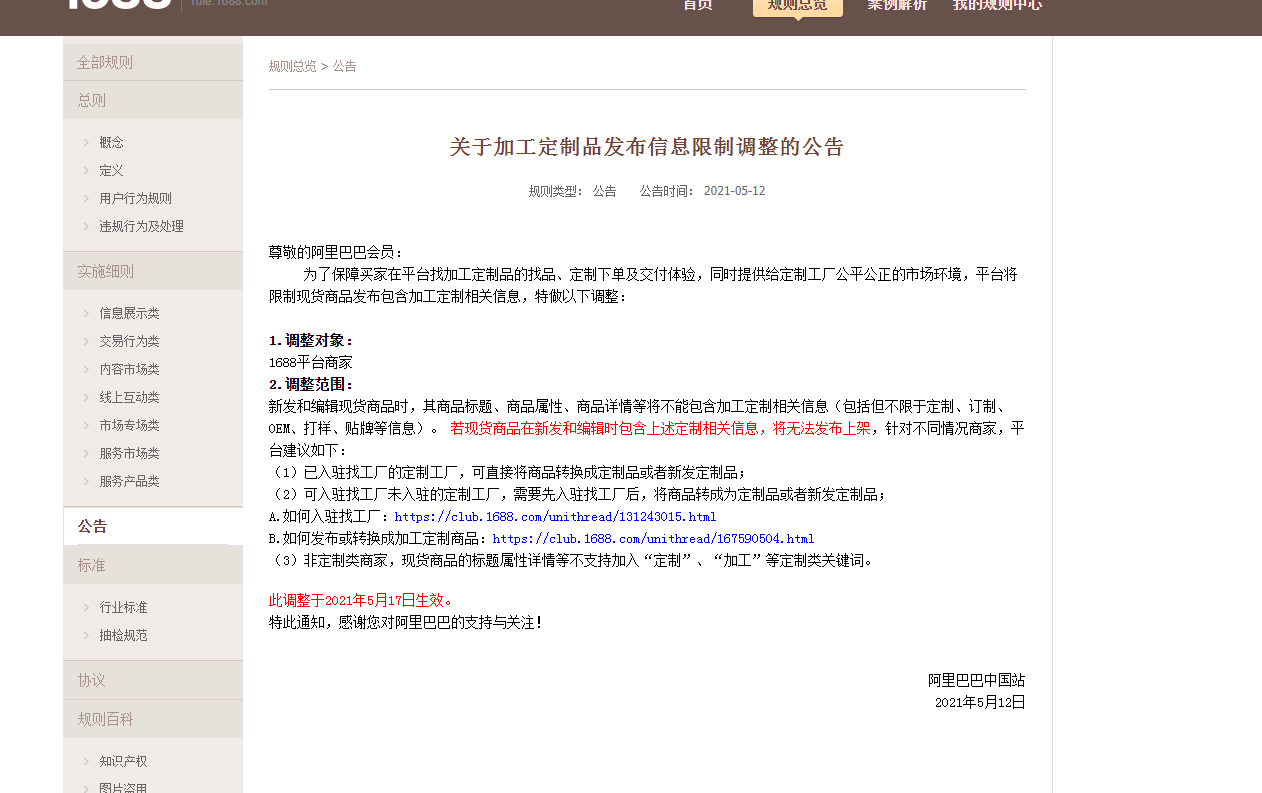Click the text 1688平台商家
The height and width of the screenshot is (793, 1262).
tap(311, 363)
